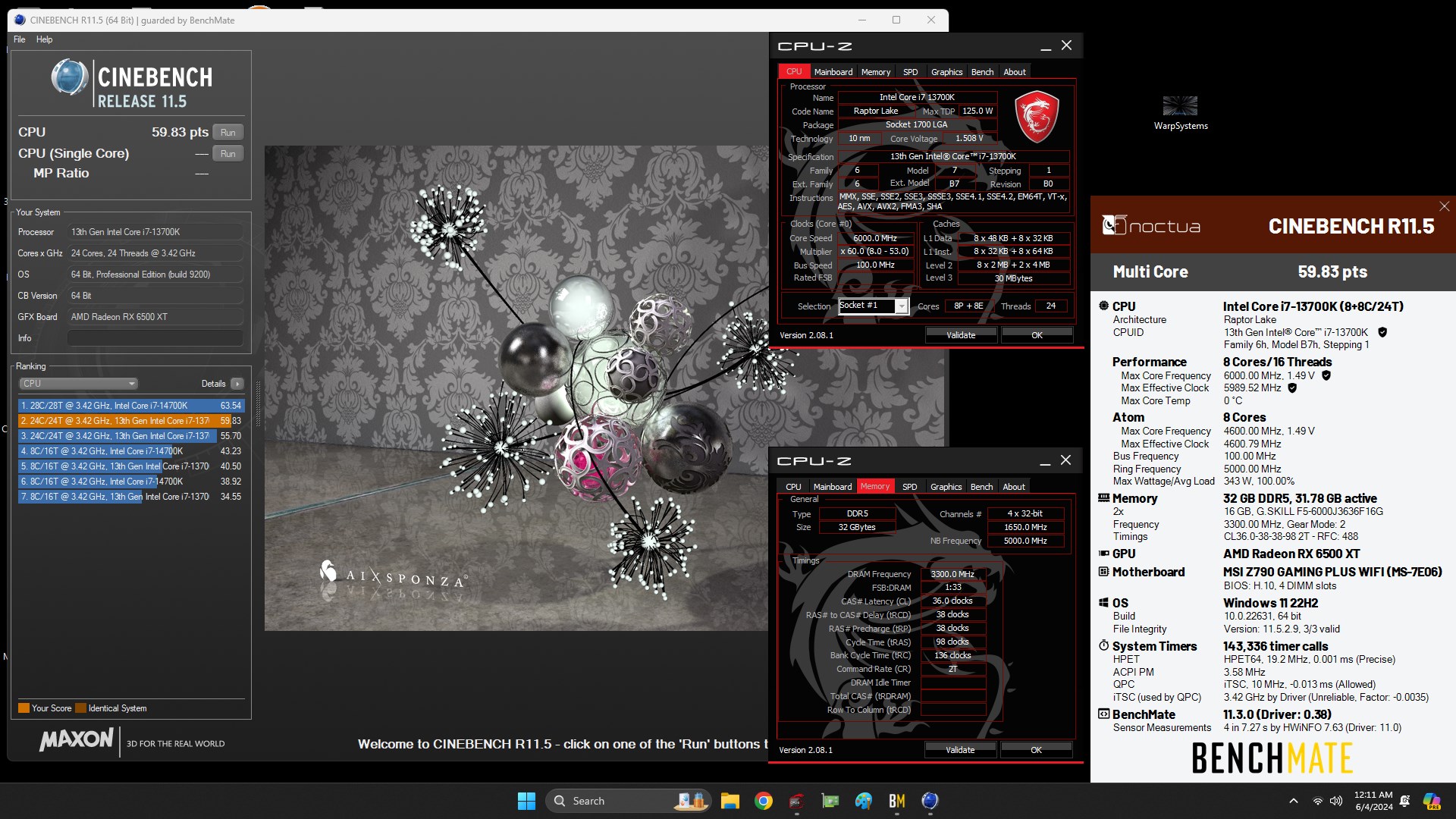
Task: Open File Explorer from taskbar
Action: pos(730,801)
